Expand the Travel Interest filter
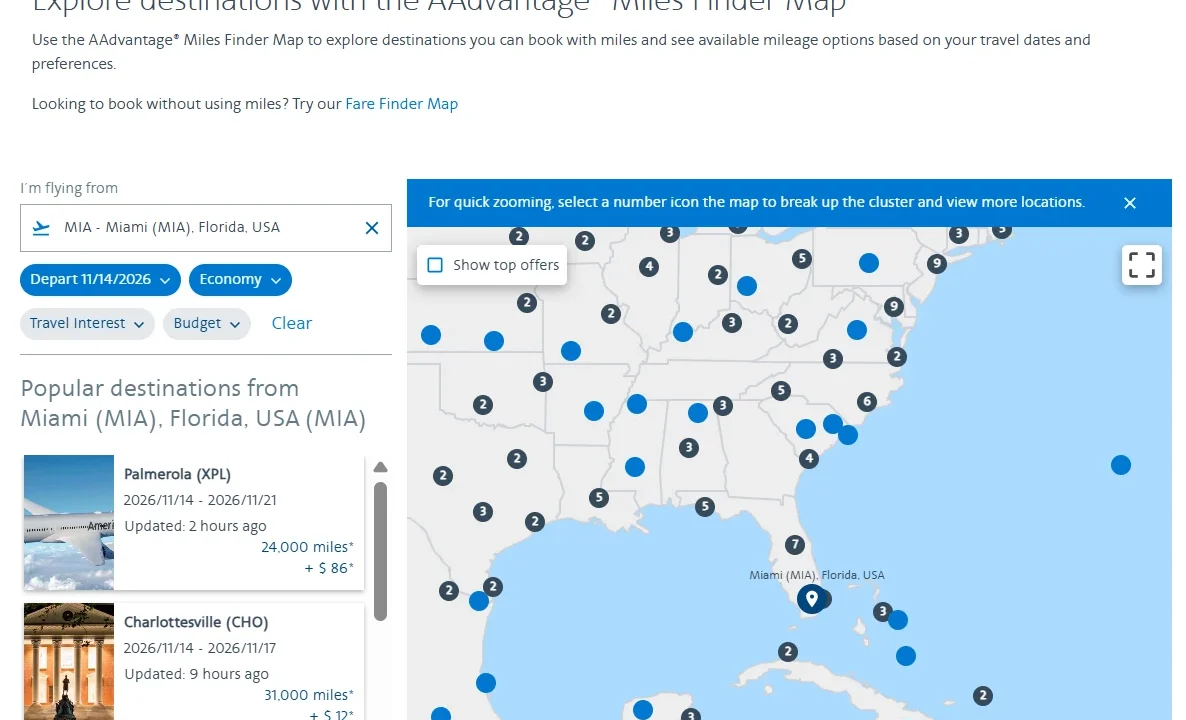Viewport: 1186px width, 720px height. 87,324
